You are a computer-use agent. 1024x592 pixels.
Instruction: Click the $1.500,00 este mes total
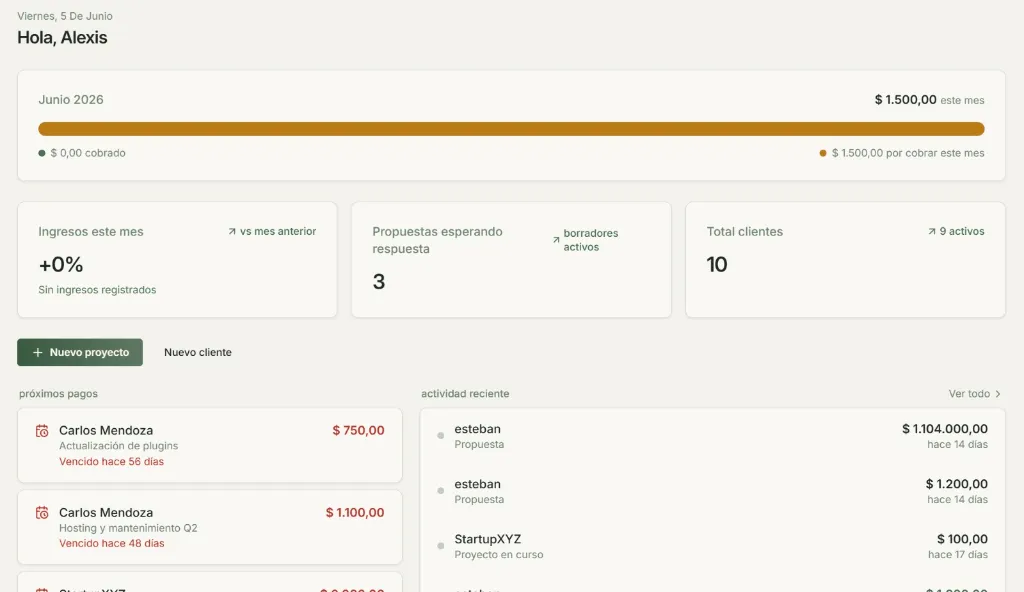pyautogui.click(x=929, y=100)
